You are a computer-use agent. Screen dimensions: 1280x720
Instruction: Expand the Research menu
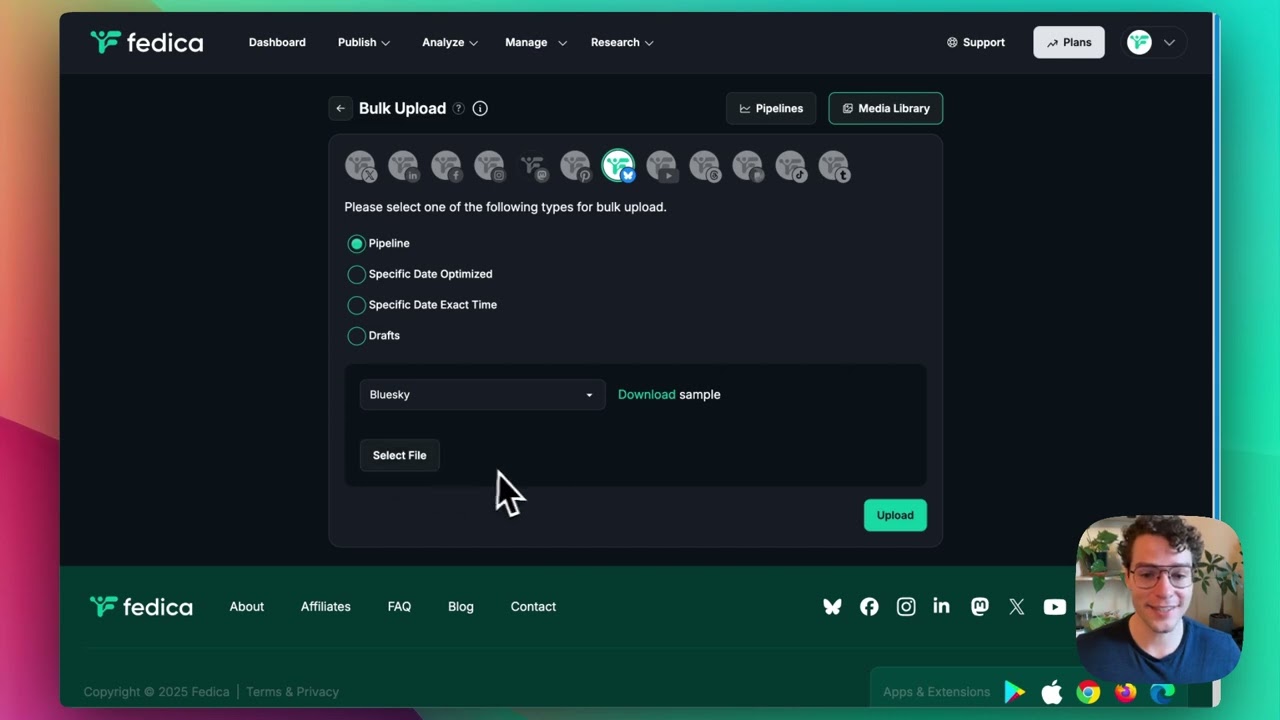[621, 42]
